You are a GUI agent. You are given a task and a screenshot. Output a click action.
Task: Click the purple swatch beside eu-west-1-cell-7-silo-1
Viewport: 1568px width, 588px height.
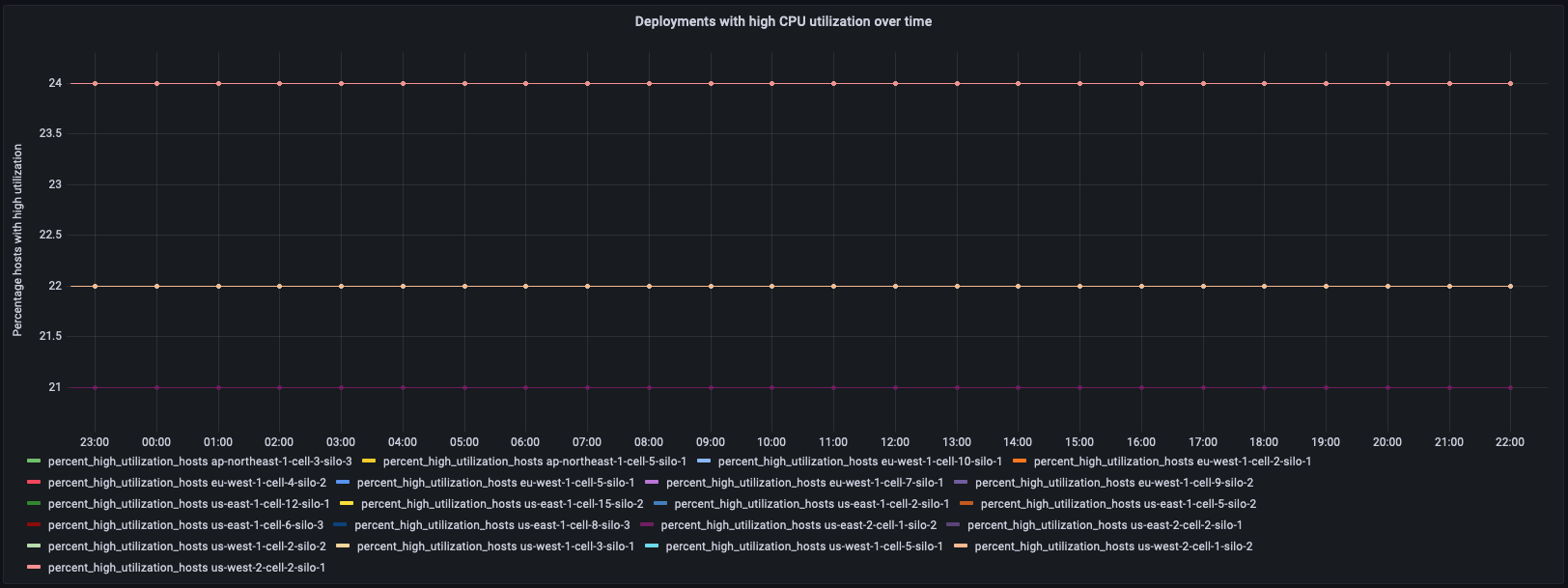(651, 483)
